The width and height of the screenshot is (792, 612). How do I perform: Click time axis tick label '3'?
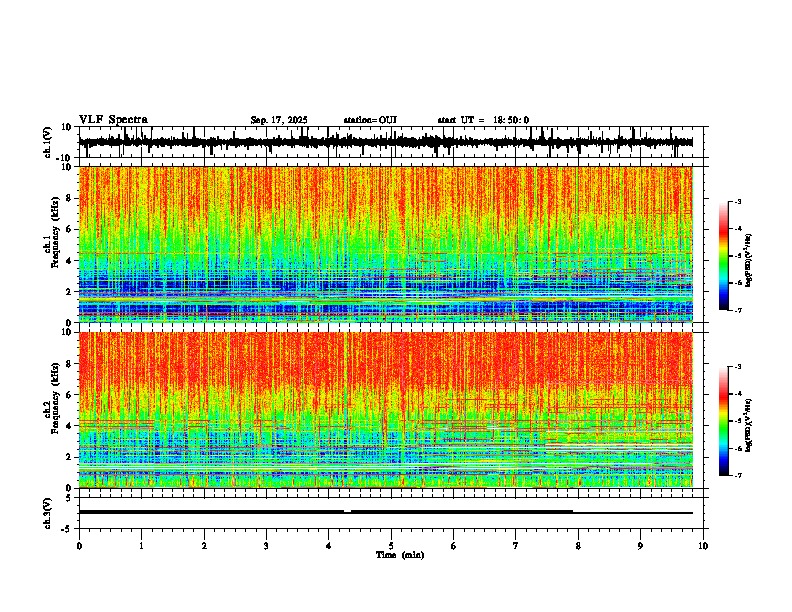[266, 546]
